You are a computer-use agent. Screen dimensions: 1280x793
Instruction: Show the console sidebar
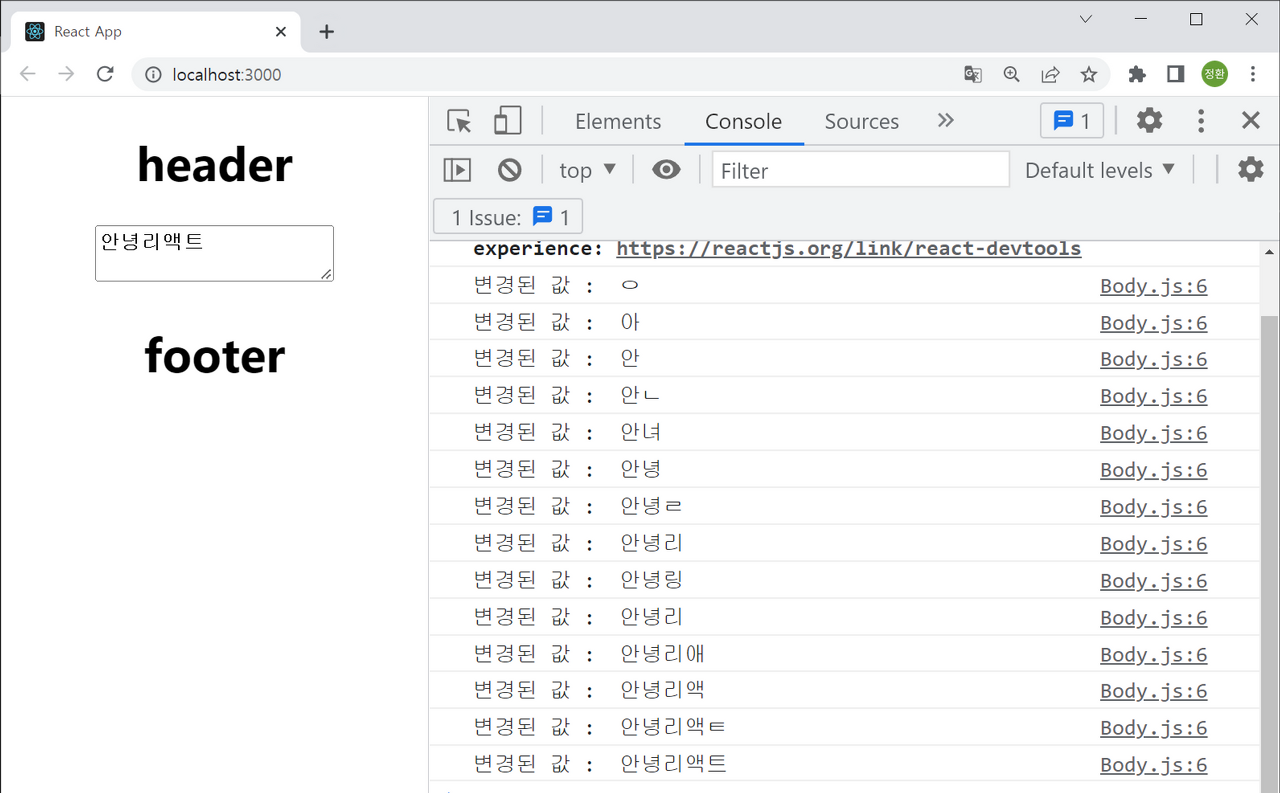457,170
